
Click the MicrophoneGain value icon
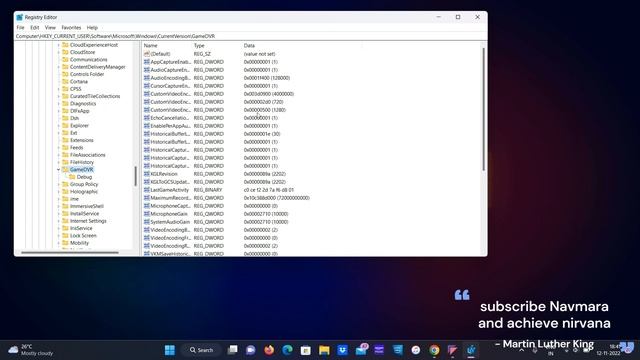click(x=147, y=214)
